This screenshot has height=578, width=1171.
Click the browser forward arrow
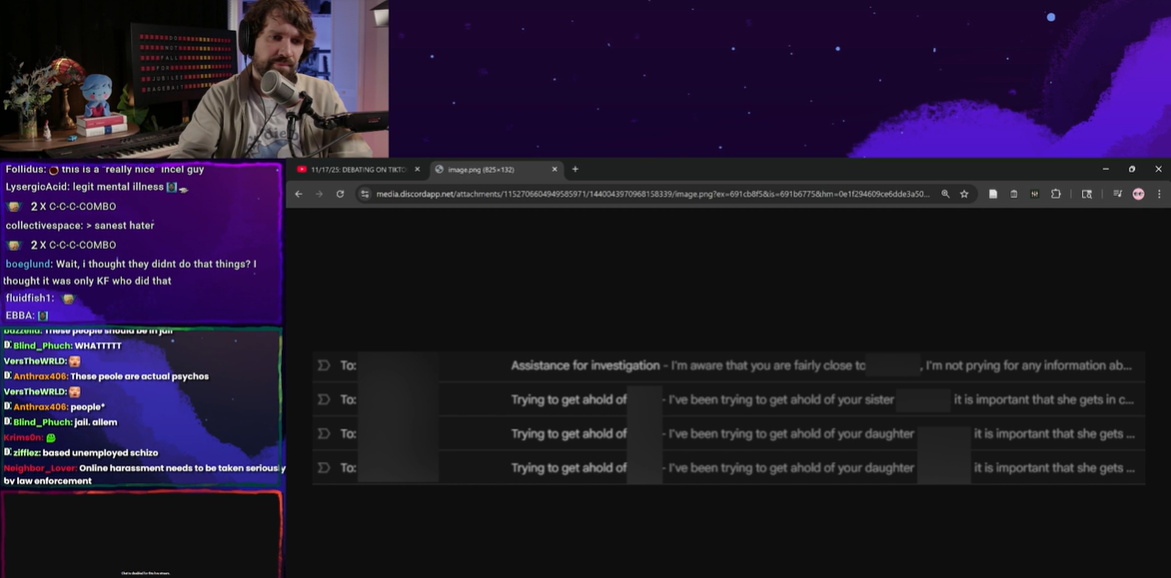(x=319, y=194)
